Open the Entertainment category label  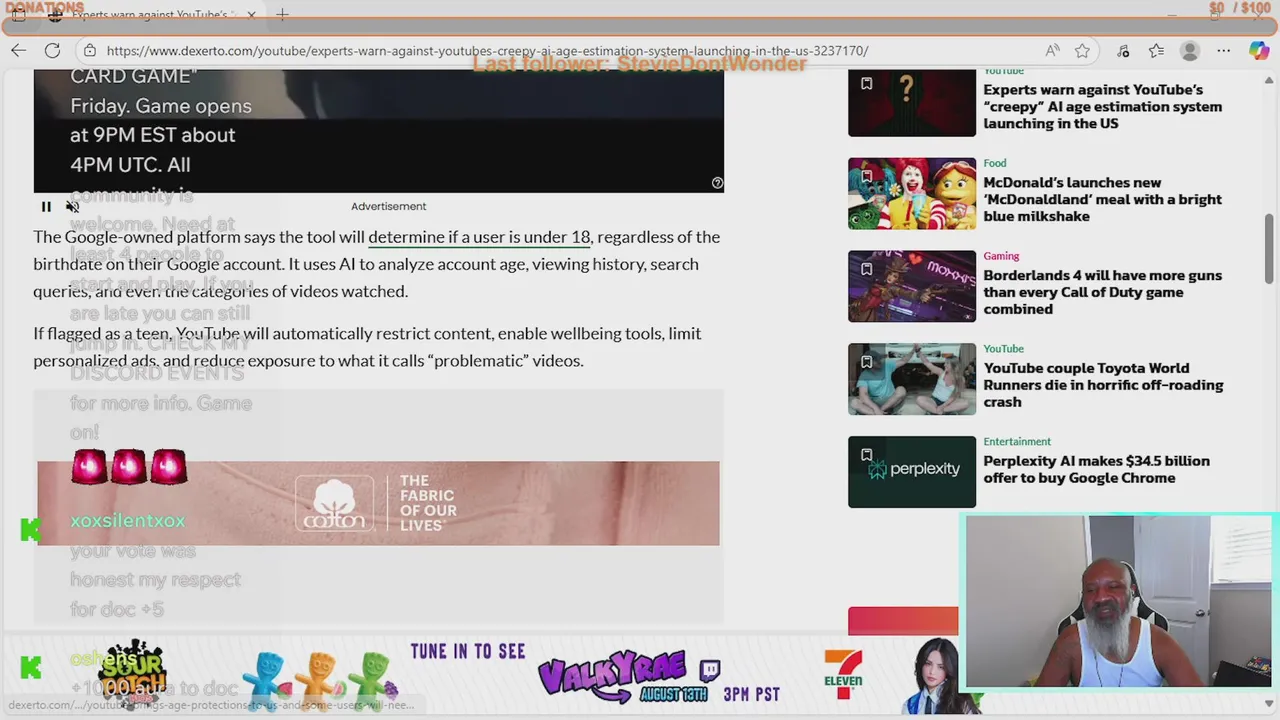pos(1017,441)
